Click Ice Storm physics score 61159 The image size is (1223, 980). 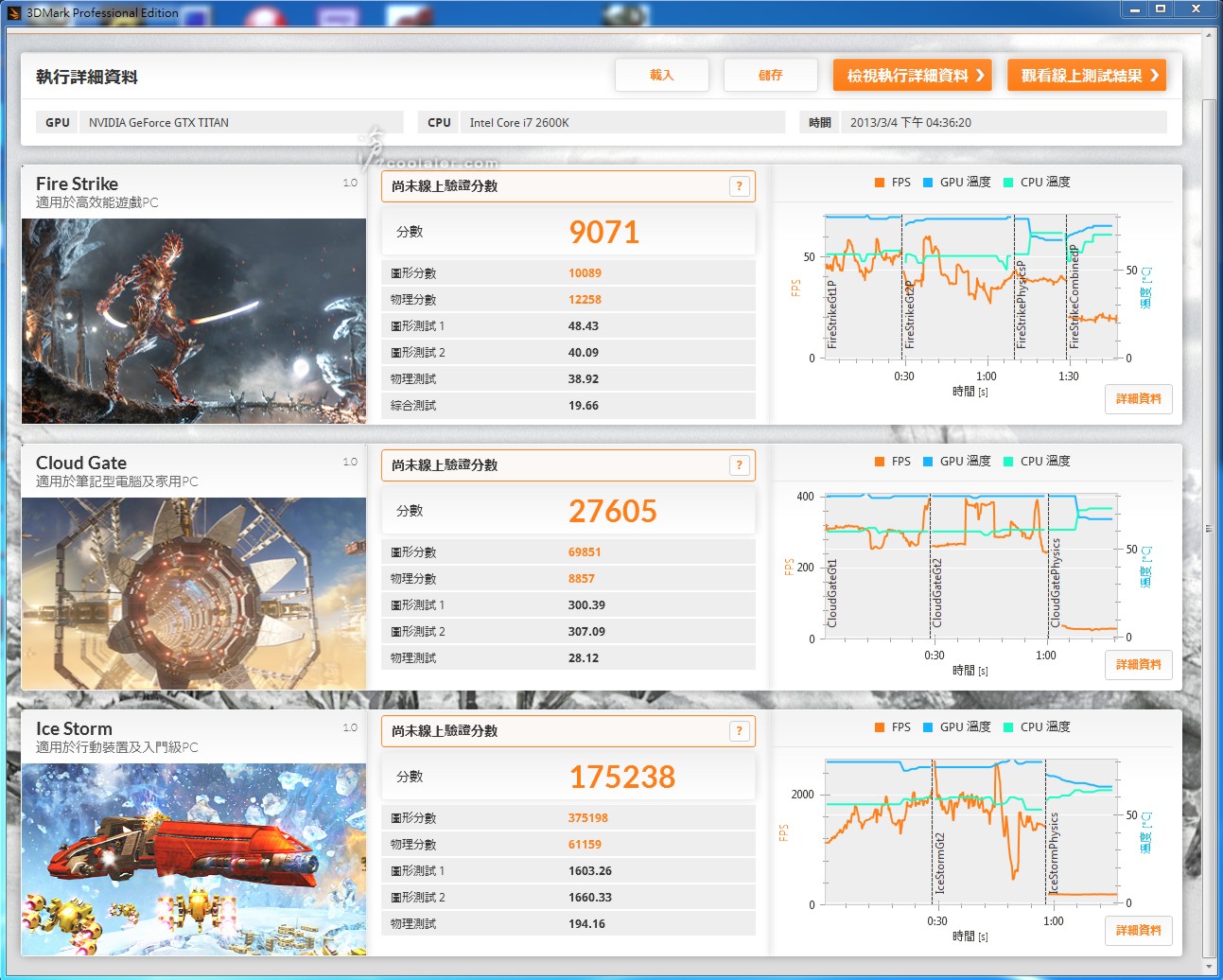[585, 845]
